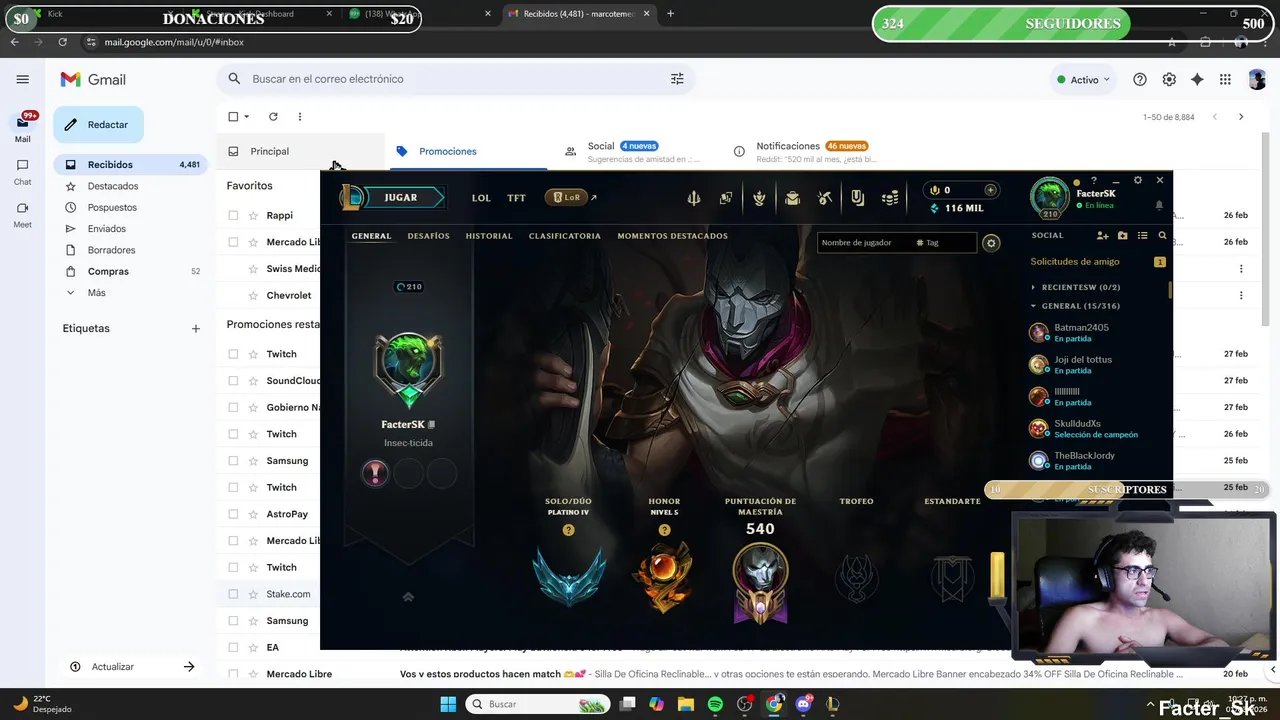1280x720 pixels.
Task: Star the Swiss Medical email
Action: (253, 268)
